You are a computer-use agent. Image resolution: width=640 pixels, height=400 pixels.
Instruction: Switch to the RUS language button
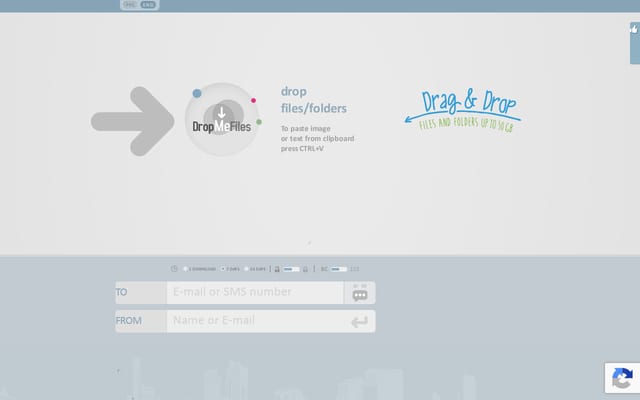click(x=130, y=4)
